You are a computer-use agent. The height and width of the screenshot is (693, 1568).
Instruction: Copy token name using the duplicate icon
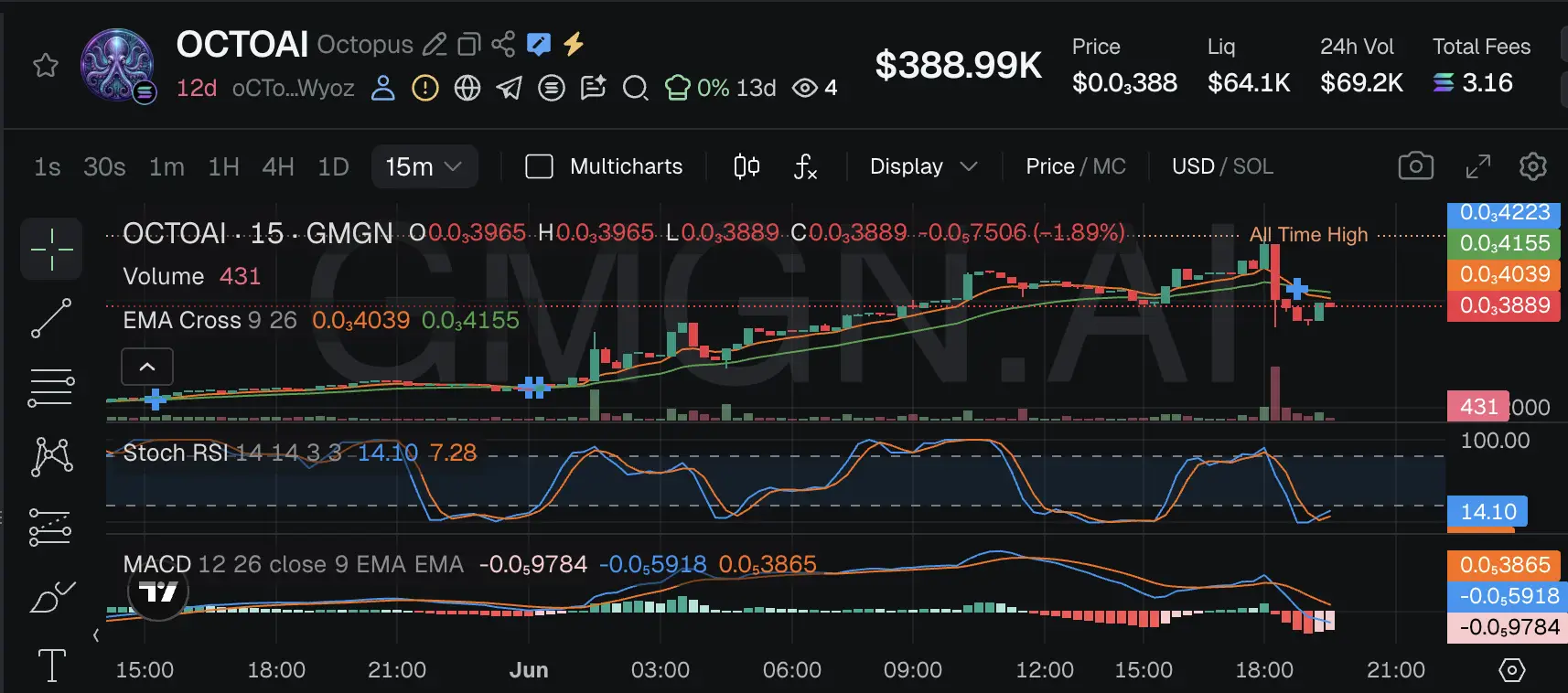pos(469,44)
